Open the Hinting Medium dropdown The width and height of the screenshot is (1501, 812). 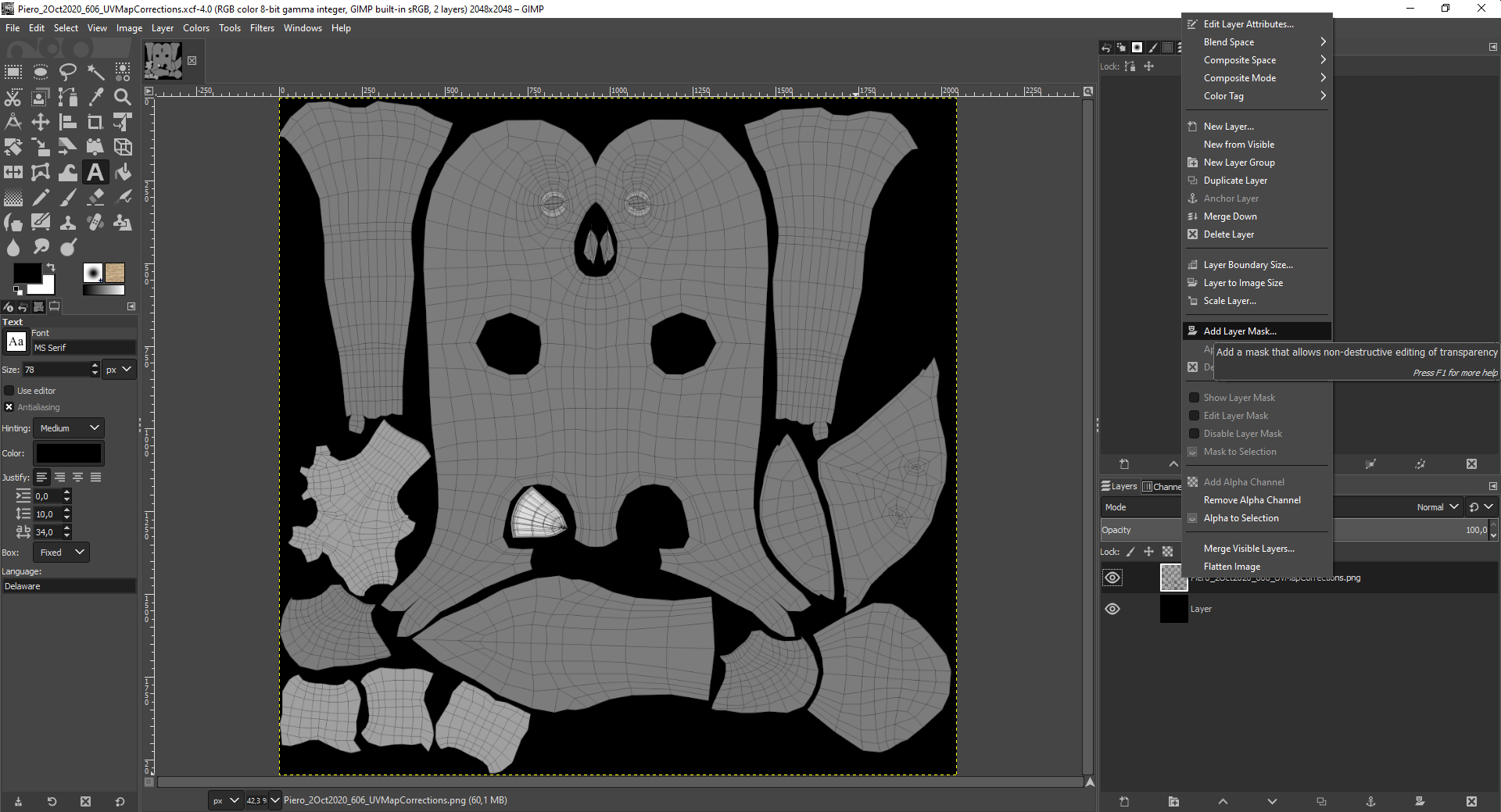point(69,428)
